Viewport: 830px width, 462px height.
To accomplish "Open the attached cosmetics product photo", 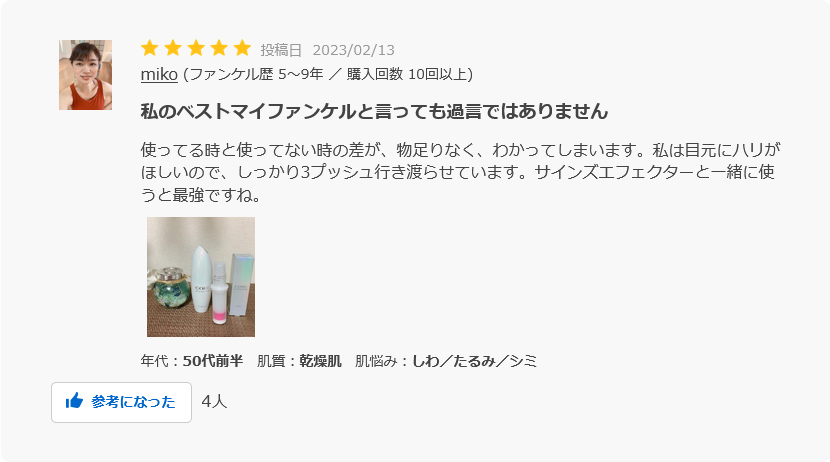I will [201, 277].
